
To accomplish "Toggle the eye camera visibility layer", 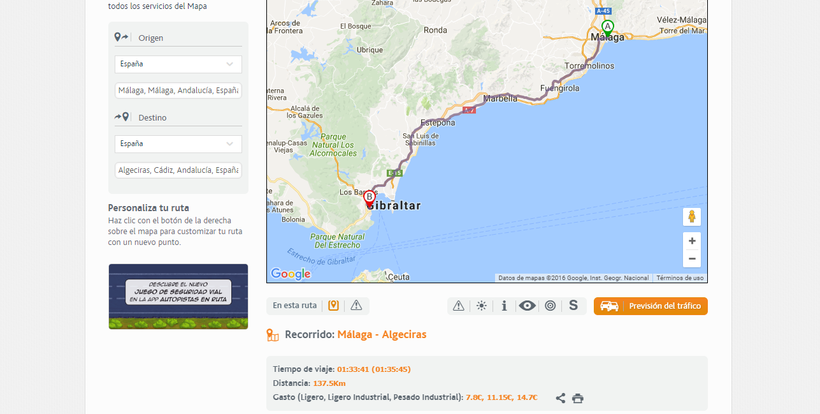I will [x=527, y=306].
